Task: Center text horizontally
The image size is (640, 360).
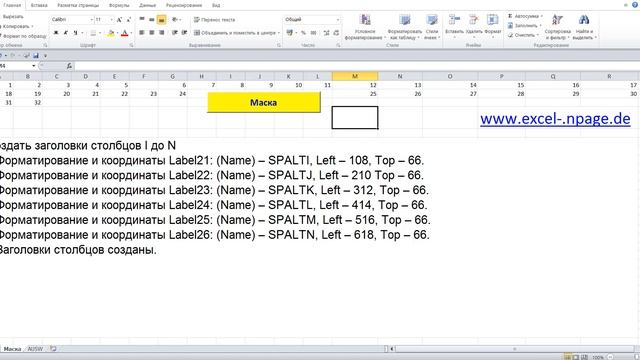Action: click(x=151, y=33)
